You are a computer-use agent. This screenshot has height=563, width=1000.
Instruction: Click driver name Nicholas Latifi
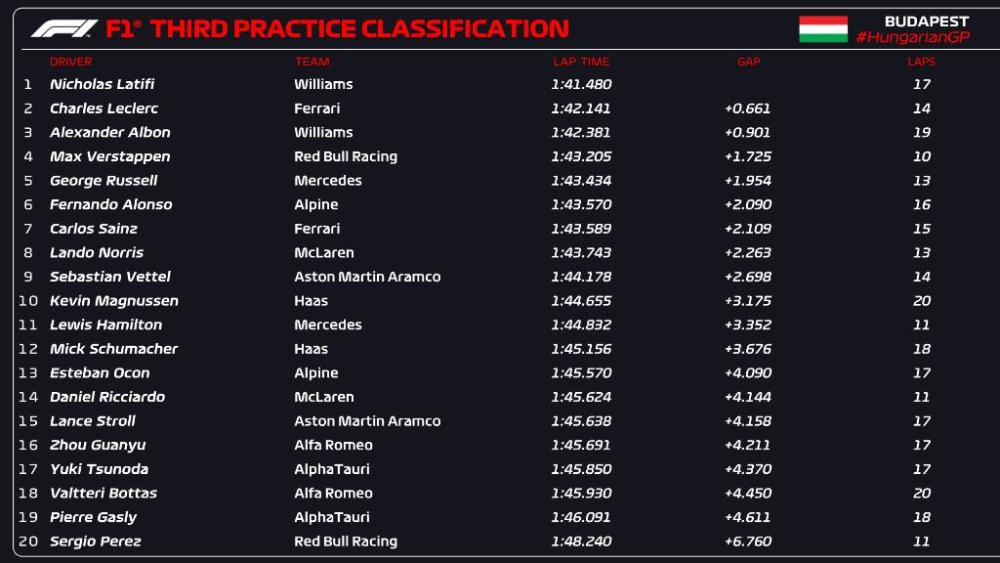102,85
